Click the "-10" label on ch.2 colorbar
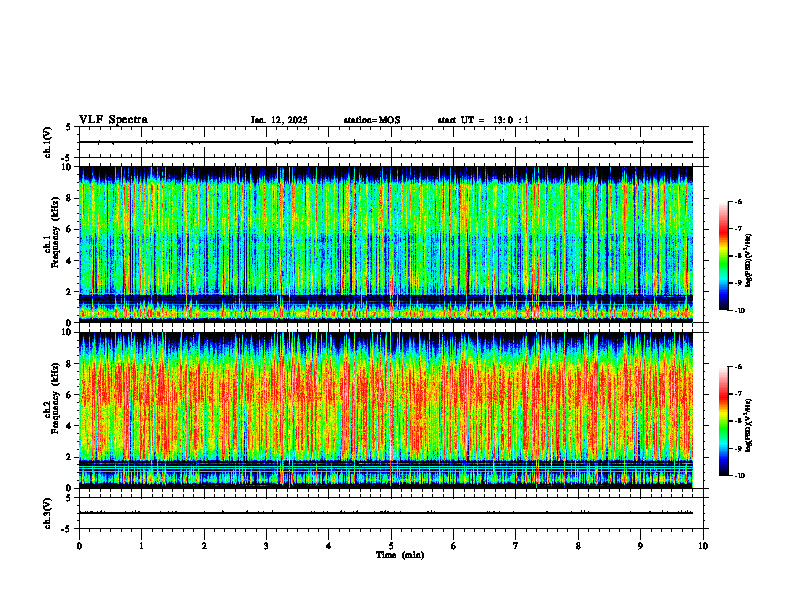The height and width of the screenshot is (612, 792). tap(739, 476)
